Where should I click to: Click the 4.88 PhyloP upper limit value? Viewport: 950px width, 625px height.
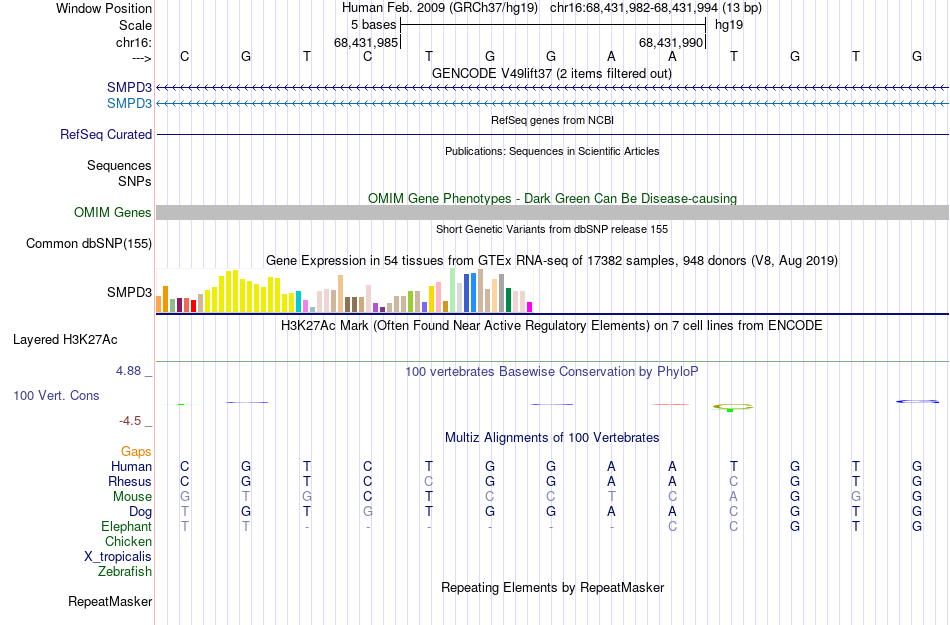128,371
